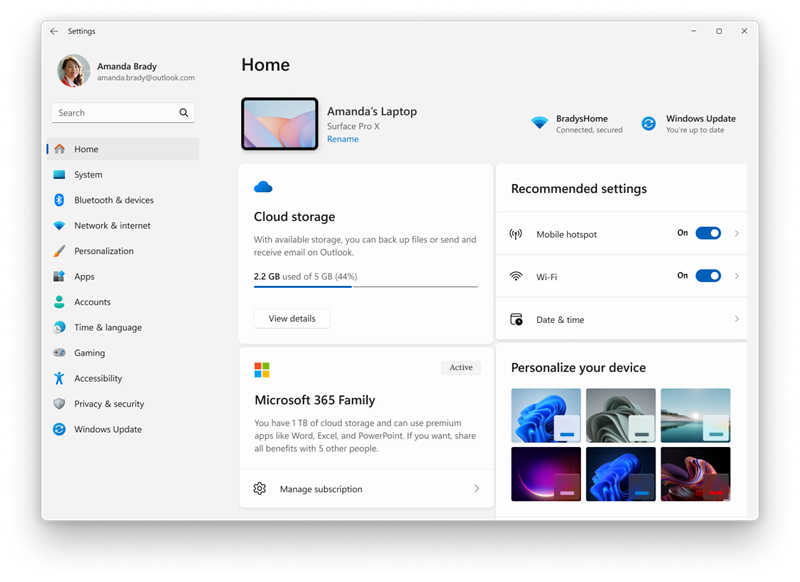Click the Search settings input field
This screenshot has width=800, height=582.
coord(114,113)
